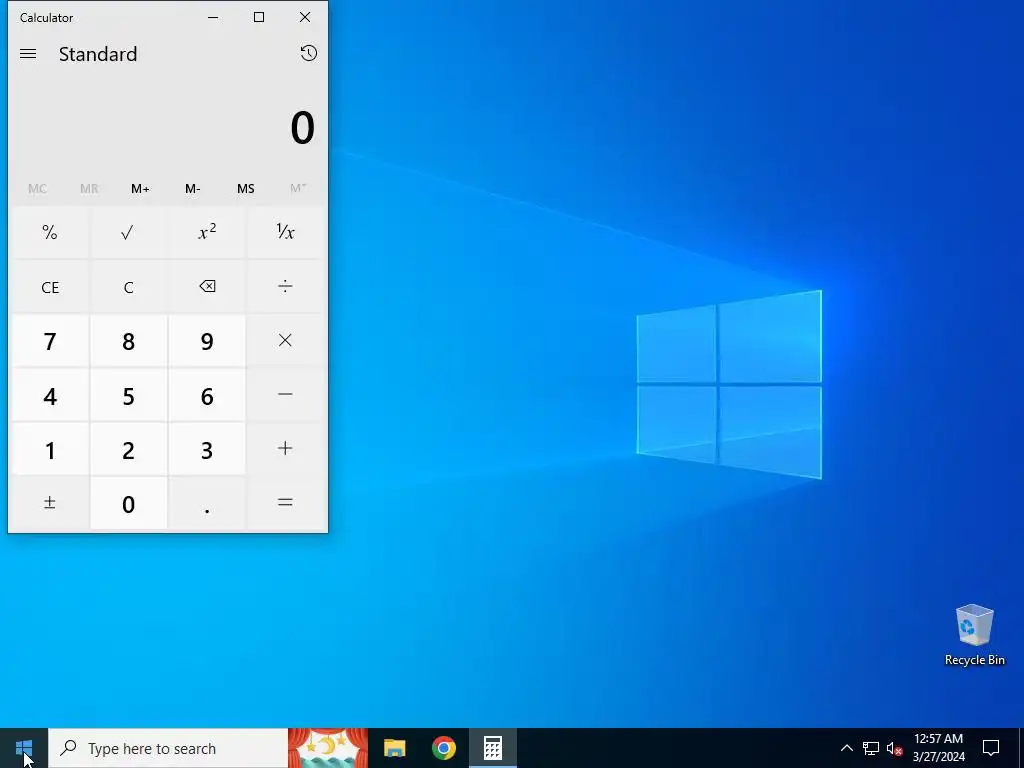Screen dimensions: 1024x768
Task: Show hidden system tray icons
Action: click(846, 748)
